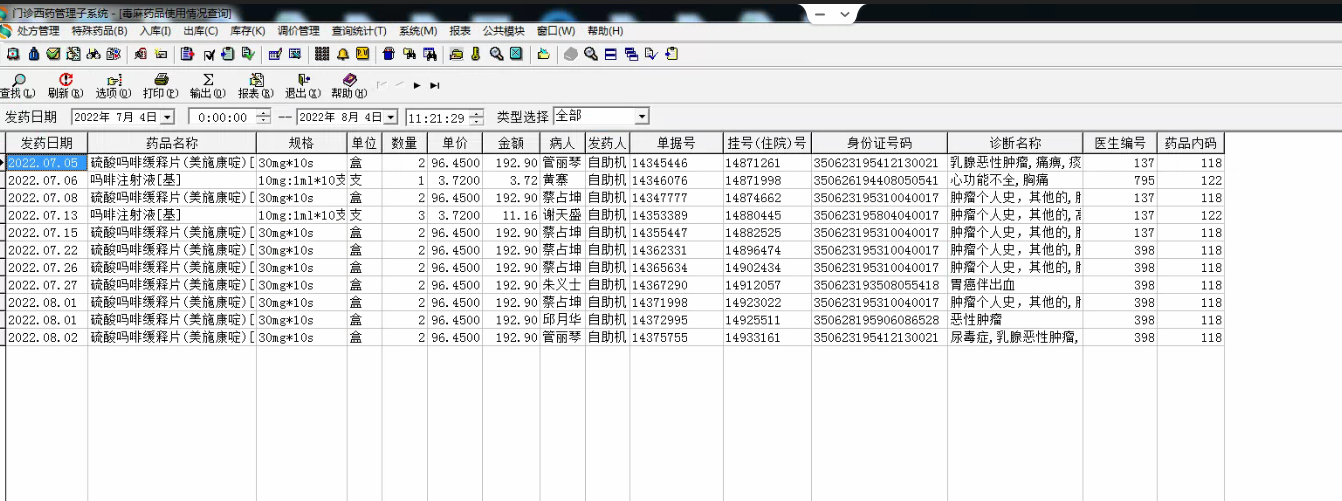Open the 出库(C) menu
Viewport: 1342px width, 501px height.
point(200,31)
